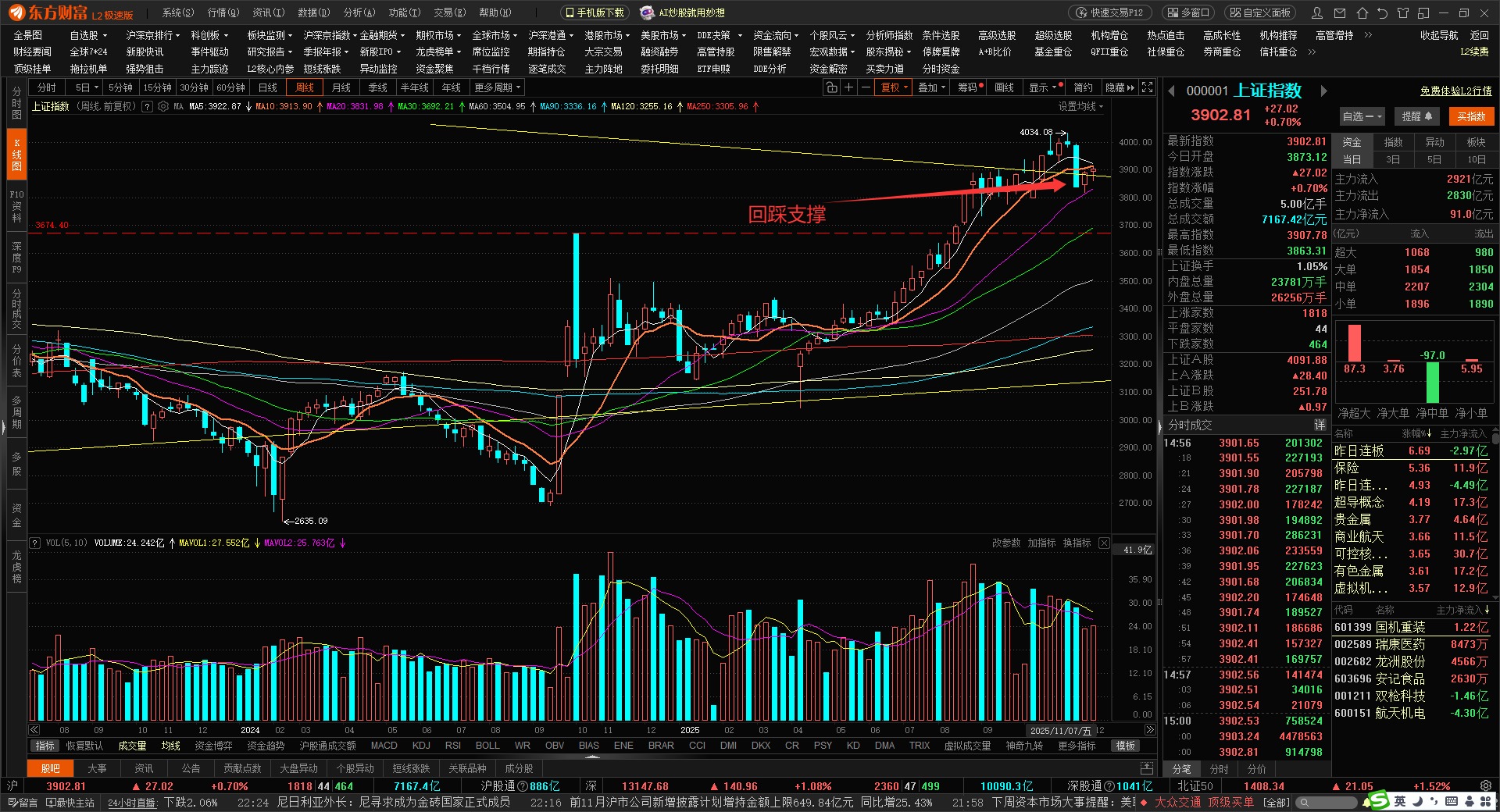Toggle 筹码 chip distribution display
Viewport: 1500px width, 812px height.
pyautogui.click(x=970, y=87)
